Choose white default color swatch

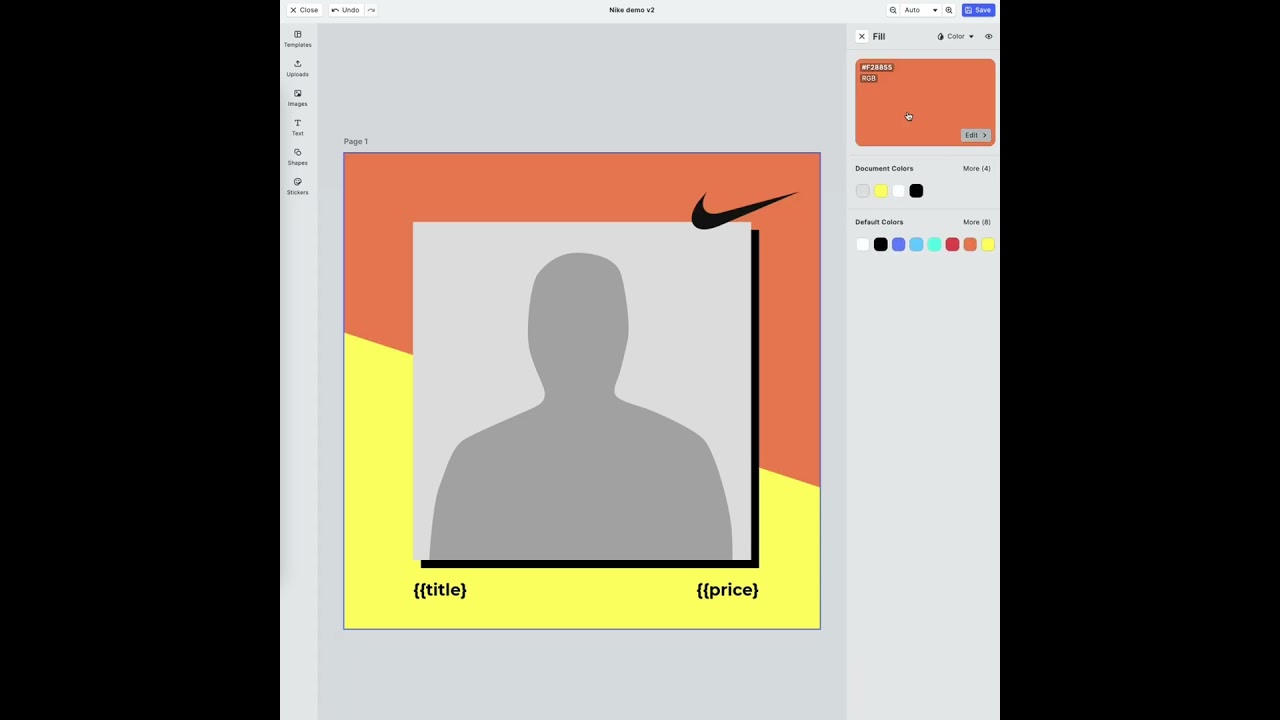coord(863,244)
